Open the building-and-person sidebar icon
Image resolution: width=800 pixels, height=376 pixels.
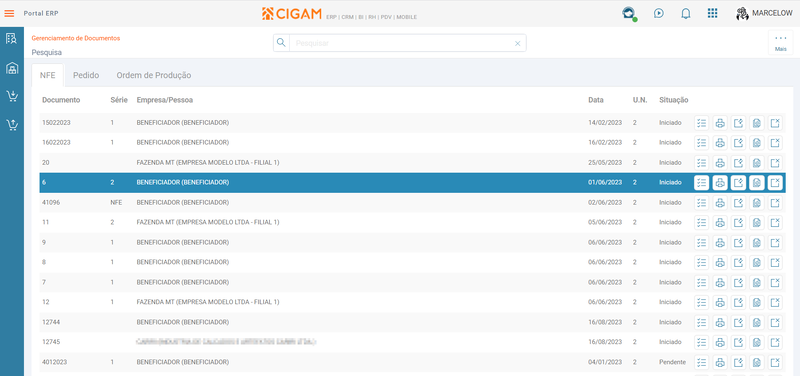(x=11, y=39)
